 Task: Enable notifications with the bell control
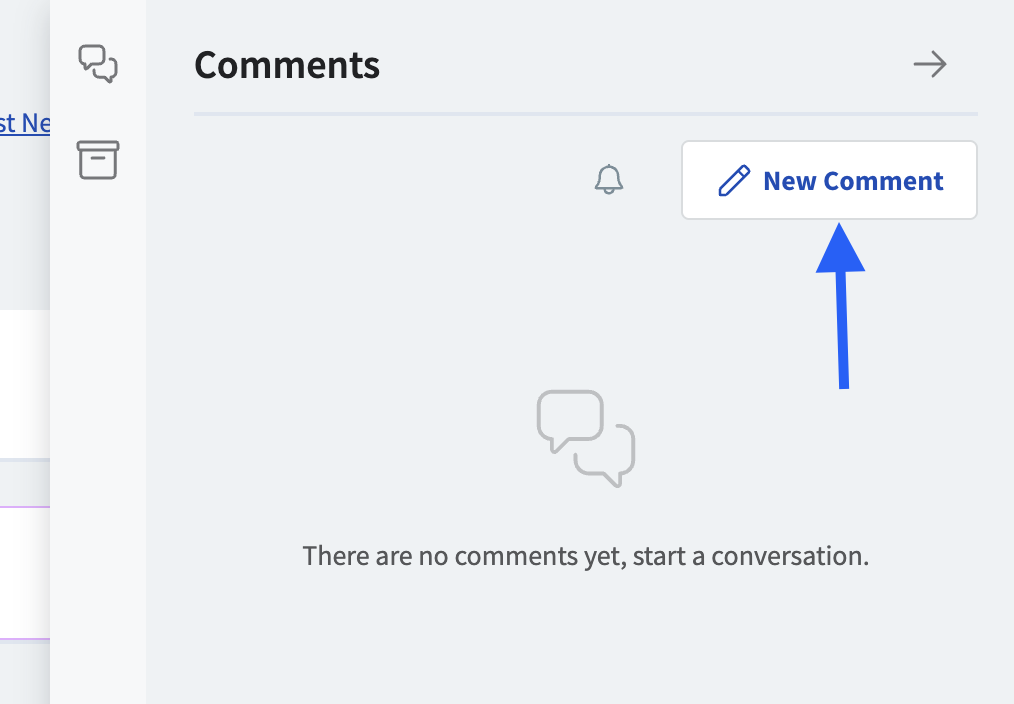click(609, 180)
